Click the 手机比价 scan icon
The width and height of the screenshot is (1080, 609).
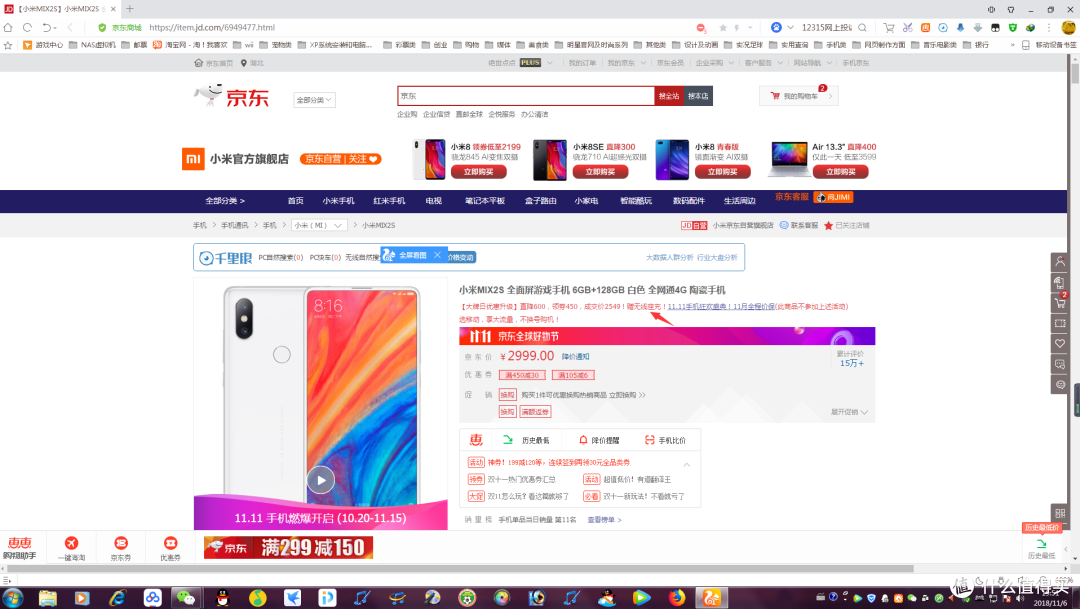649,440
